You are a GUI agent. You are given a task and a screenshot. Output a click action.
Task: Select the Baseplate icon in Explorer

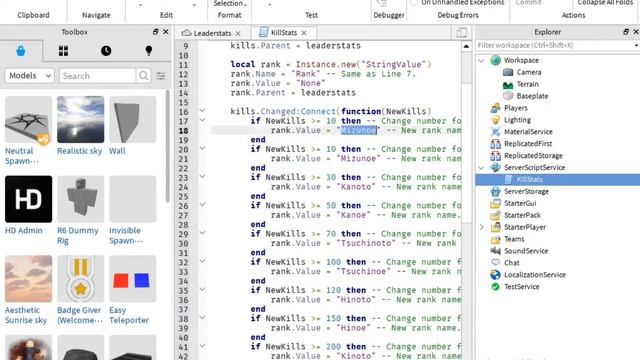(x=508, y=96)
